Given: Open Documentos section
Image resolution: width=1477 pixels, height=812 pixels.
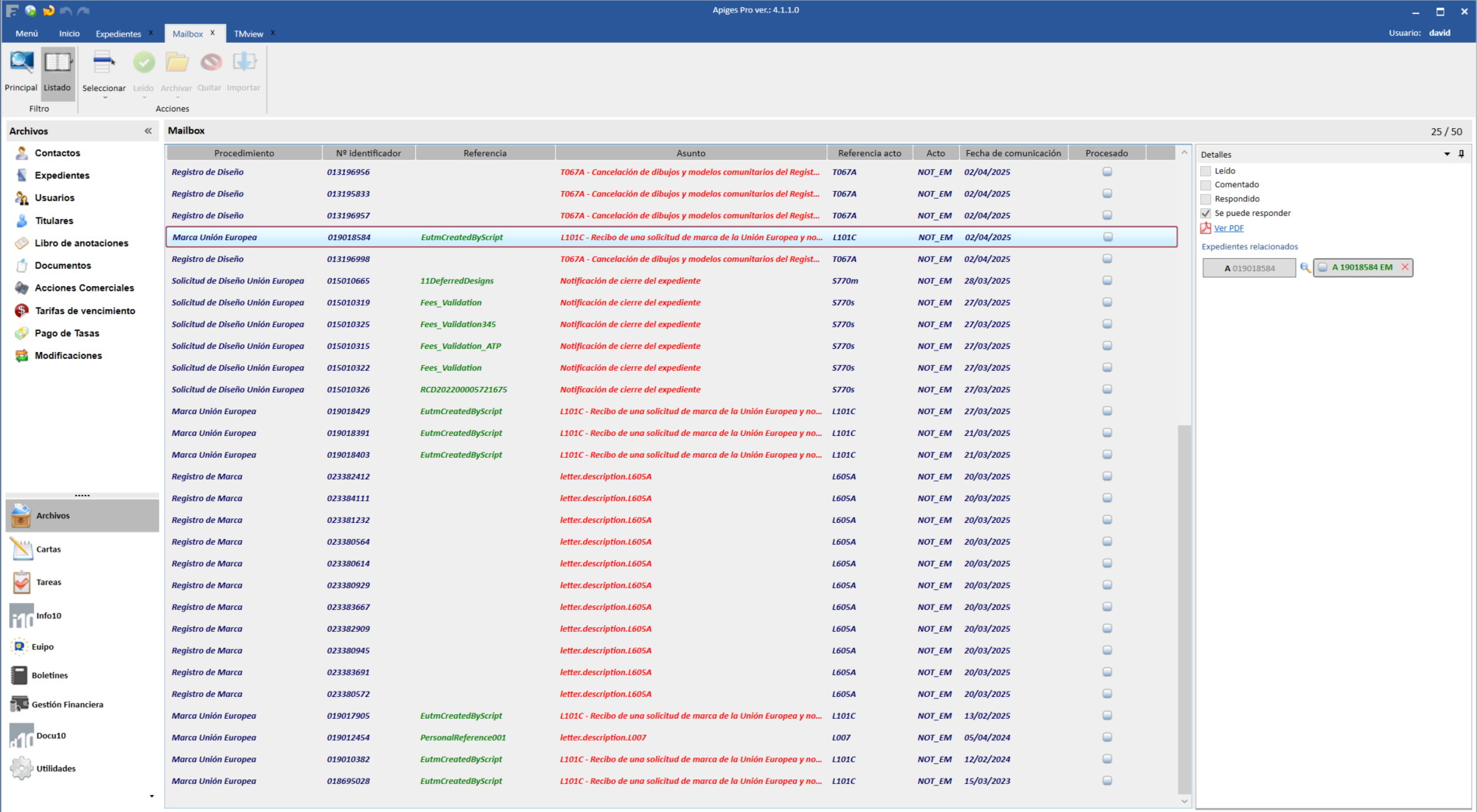Looking at the screenshot, I should [63, 266].
